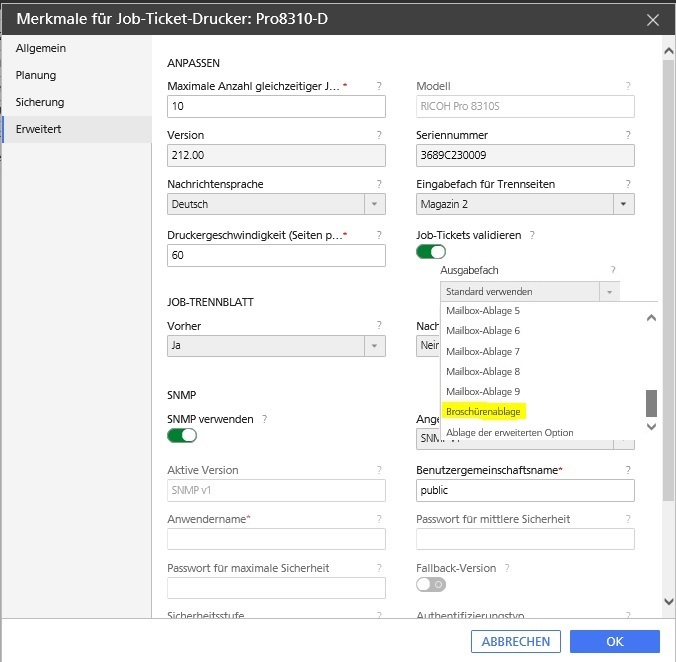Open the Planung tab

click(36, 75)
